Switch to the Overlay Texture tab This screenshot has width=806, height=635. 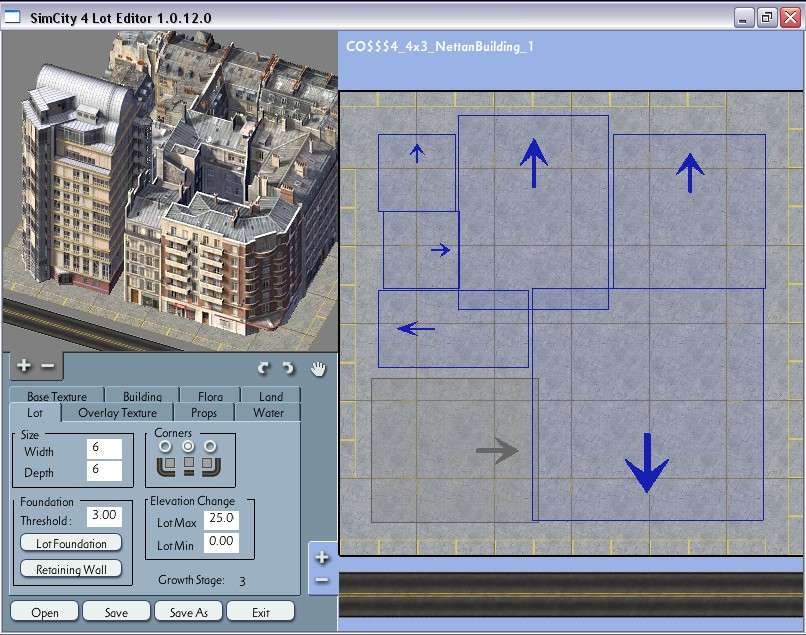point(118,413)
